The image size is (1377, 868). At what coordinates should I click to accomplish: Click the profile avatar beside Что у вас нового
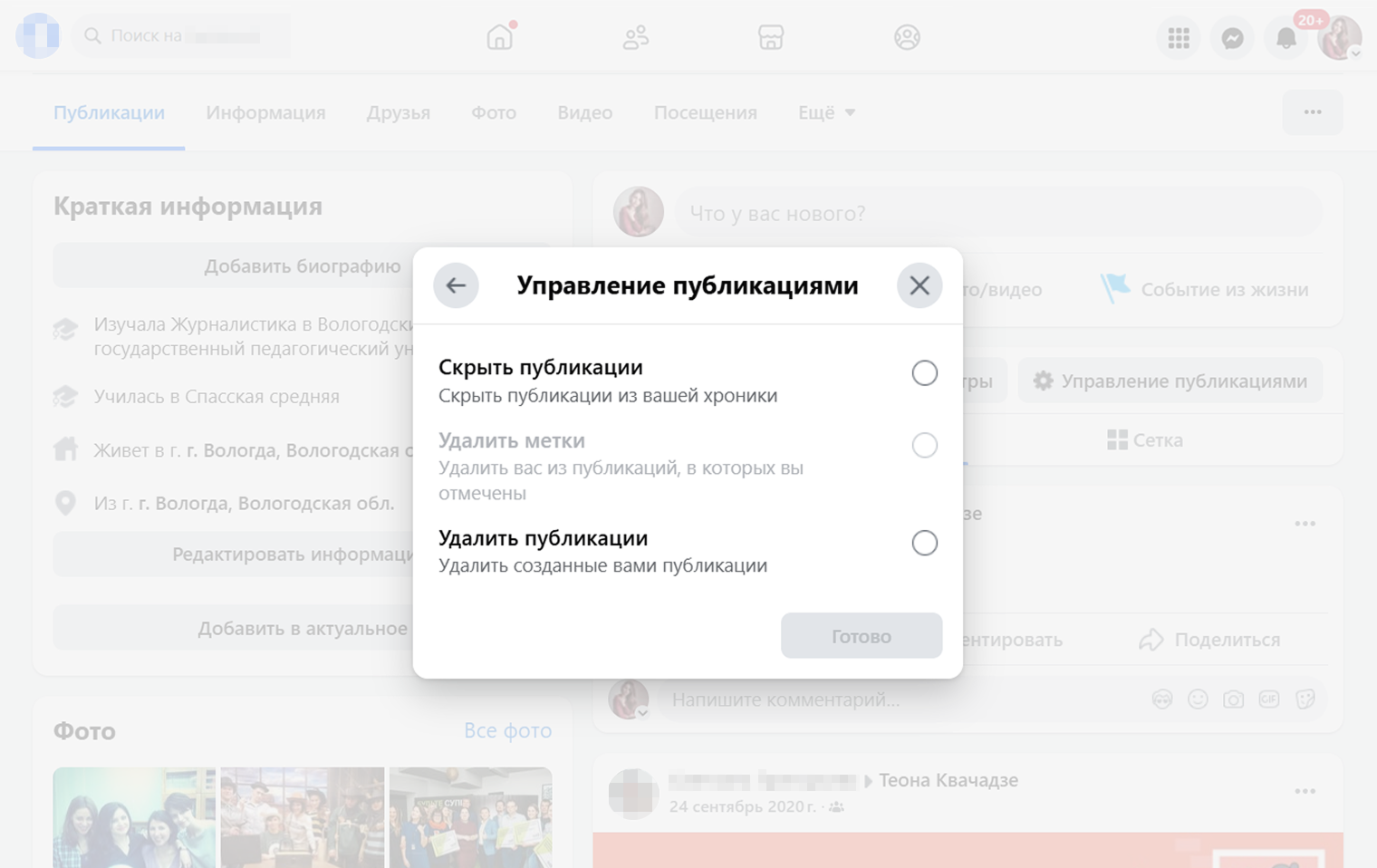point(639,212)
